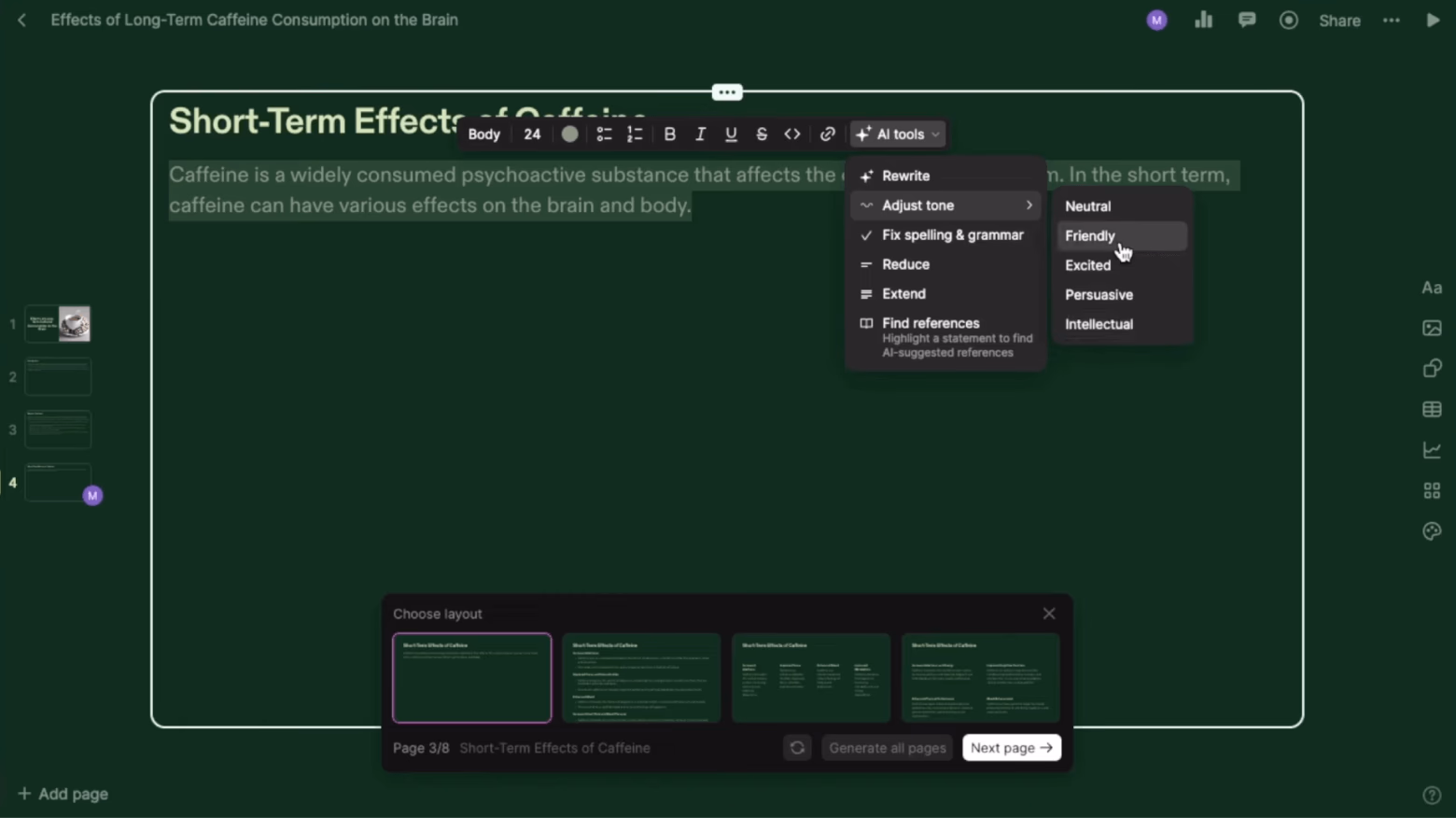Toggle inline code formatting
The height and width of the screenshot is (818, 1456).
(792, 134)
